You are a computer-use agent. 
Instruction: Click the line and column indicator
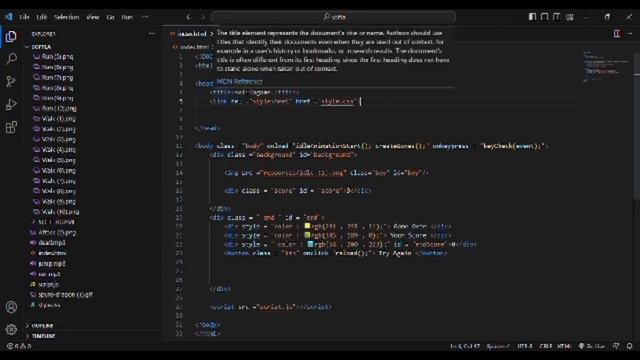(x=464, y=346)
